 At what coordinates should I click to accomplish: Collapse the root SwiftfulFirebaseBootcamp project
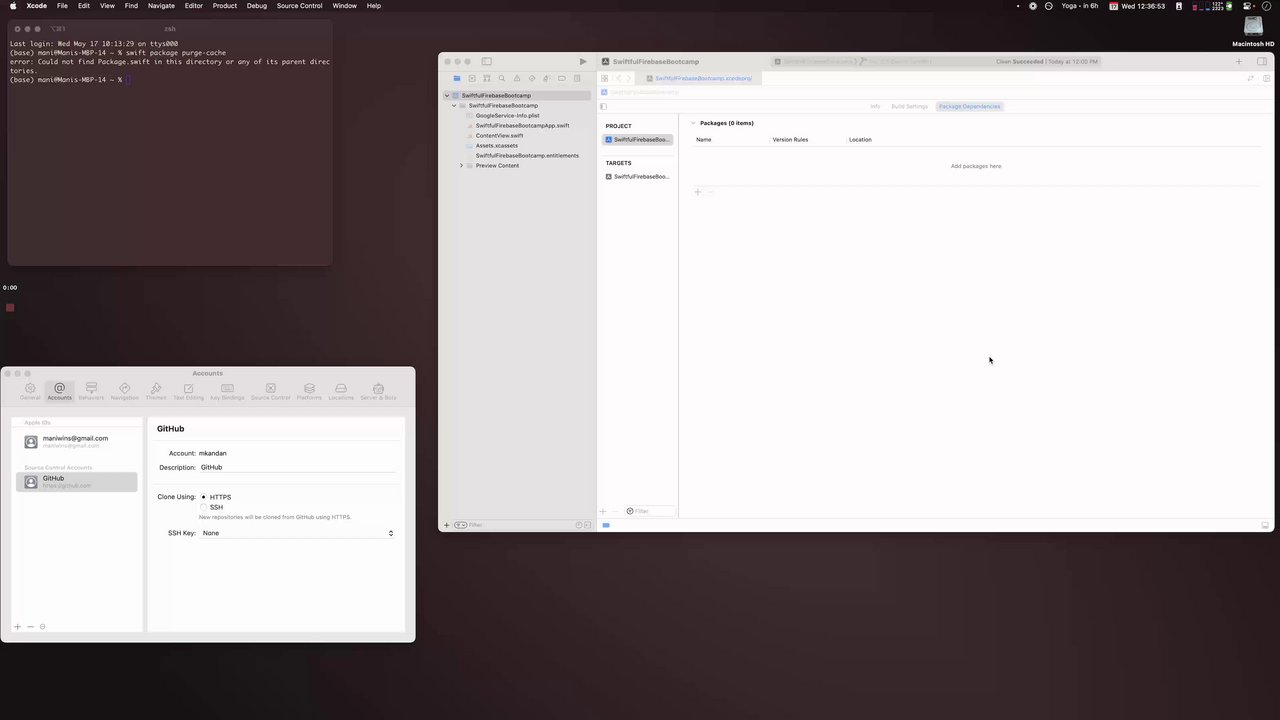[x=447, y=96]
